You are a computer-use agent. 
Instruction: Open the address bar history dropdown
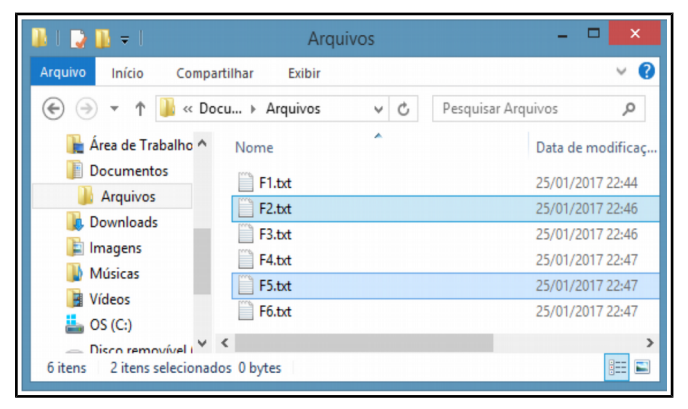click(378, 109)
